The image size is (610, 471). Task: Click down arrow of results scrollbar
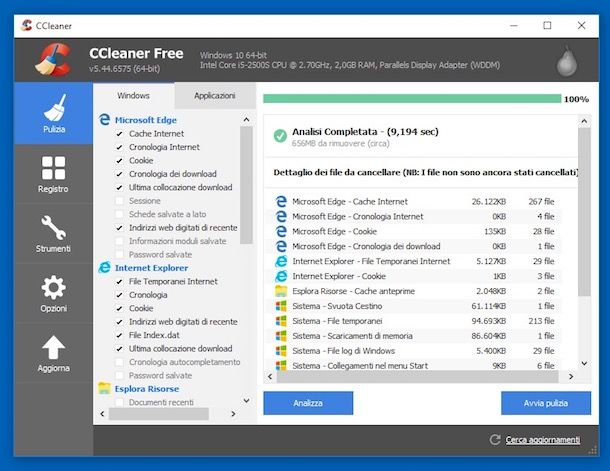[584, 363]
